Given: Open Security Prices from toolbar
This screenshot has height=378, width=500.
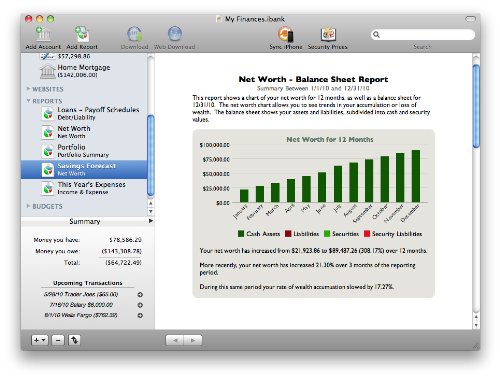Looking at the screenshot, I should pos(328,34).
